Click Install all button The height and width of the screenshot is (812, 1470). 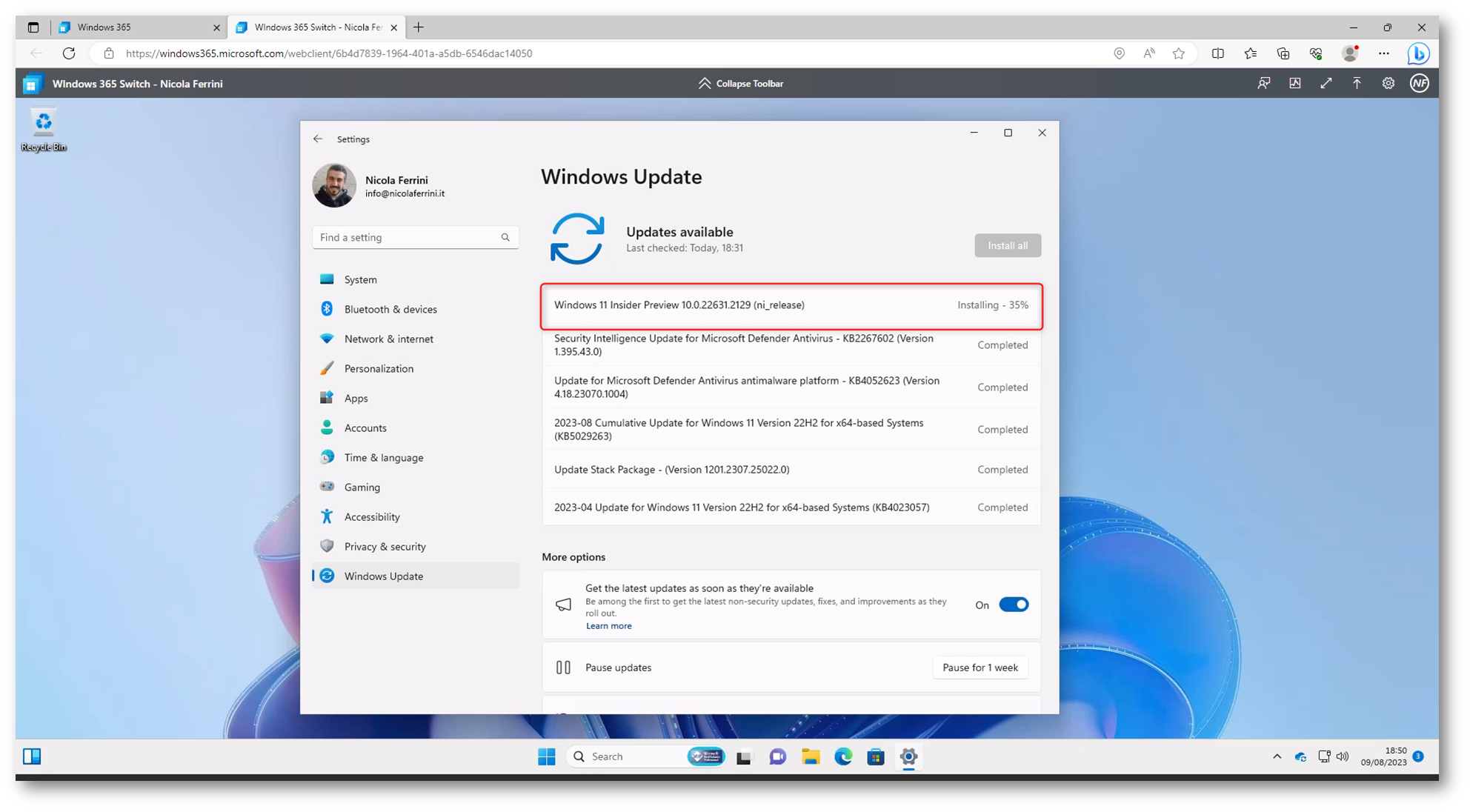1007,245
